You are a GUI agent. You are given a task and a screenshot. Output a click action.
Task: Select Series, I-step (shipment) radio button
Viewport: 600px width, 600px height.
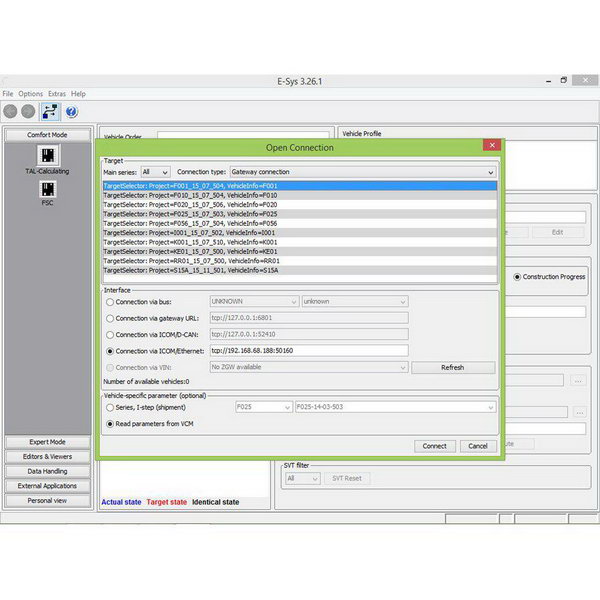[x=110, y=408]
